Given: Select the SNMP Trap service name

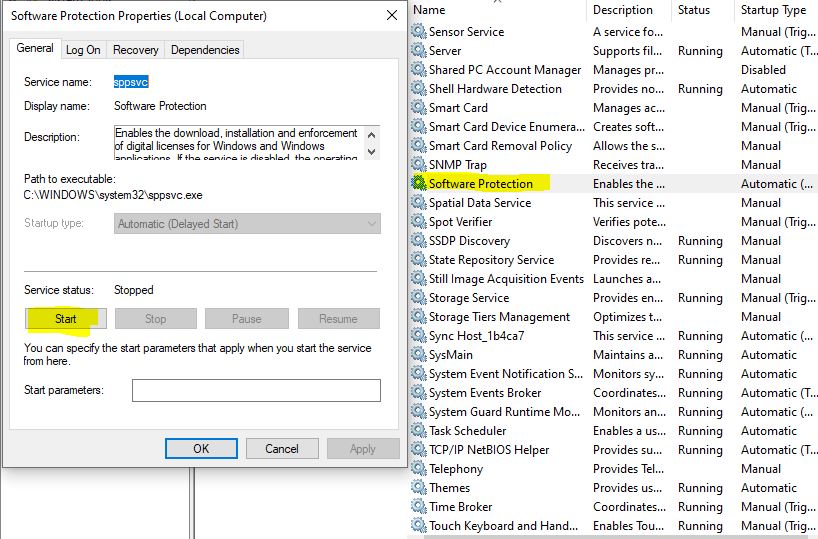Looking at the screenshot, I should click(x=458, y=165).
